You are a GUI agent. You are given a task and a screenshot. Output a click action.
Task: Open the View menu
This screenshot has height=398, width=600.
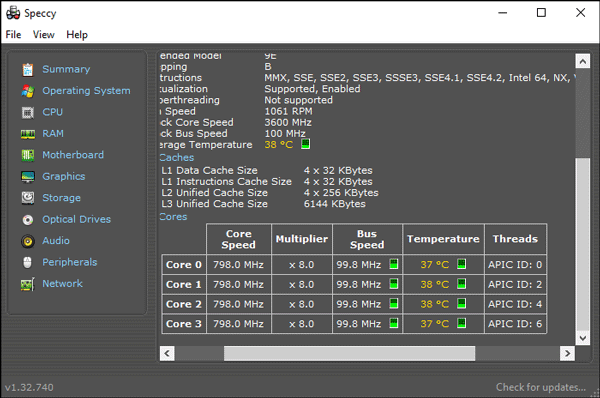coord(44,35)
